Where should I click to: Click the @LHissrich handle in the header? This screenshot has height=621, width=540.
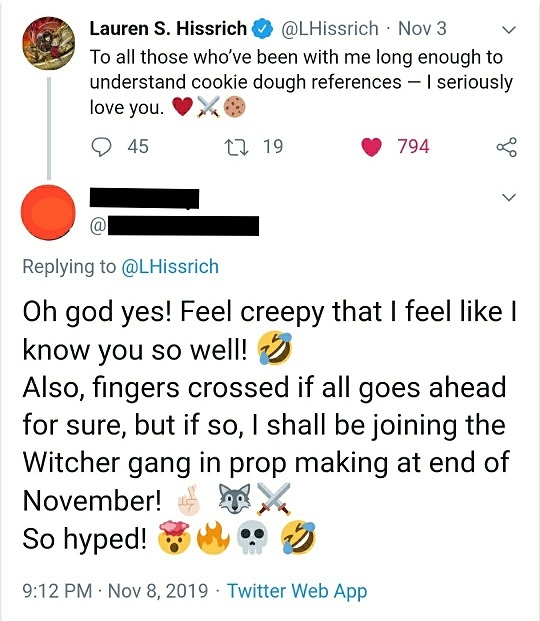(x=330, y=29)
